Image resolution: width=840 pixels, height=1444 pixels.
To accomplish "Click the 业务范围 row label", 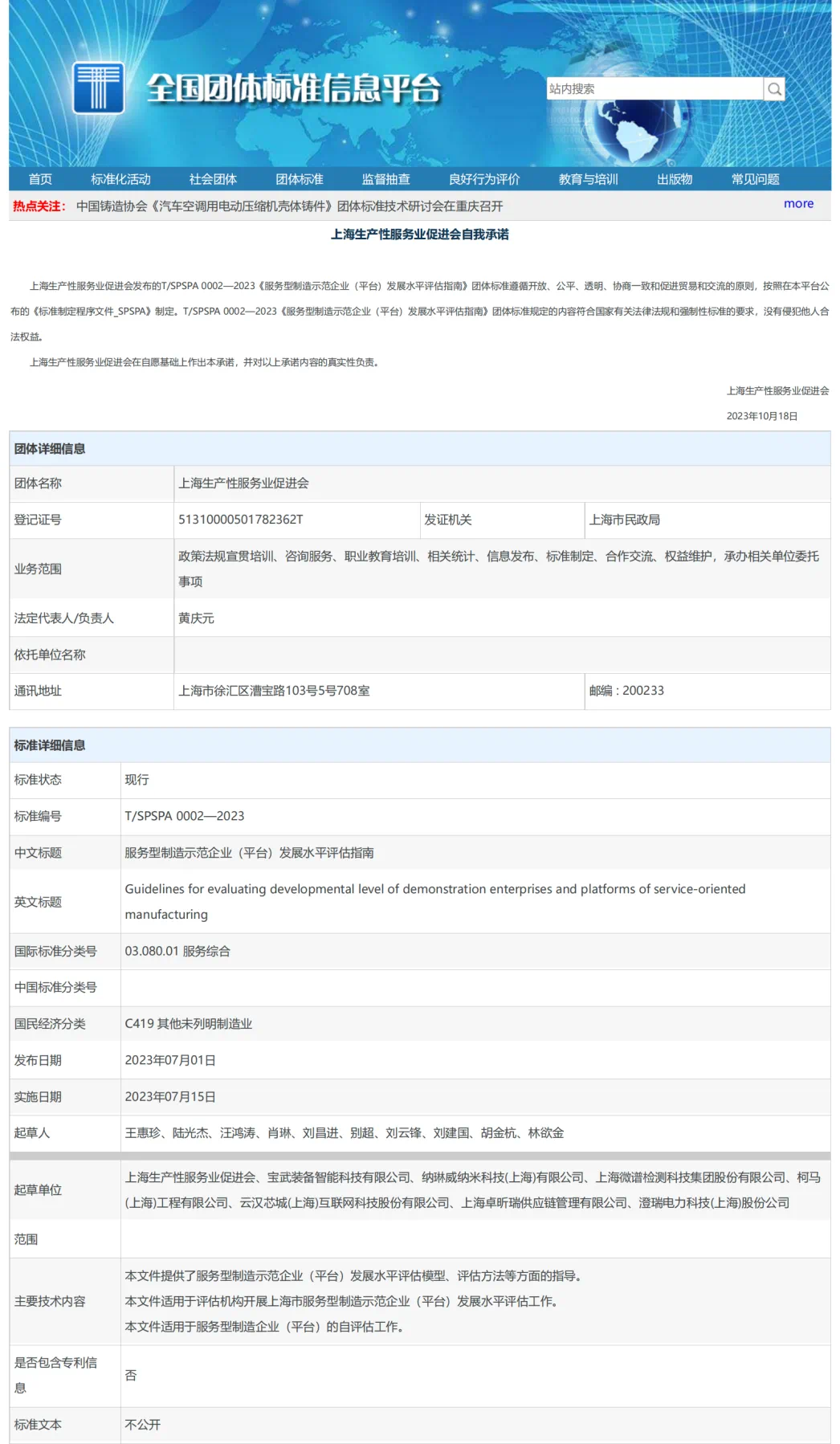I will click(38, 569).
